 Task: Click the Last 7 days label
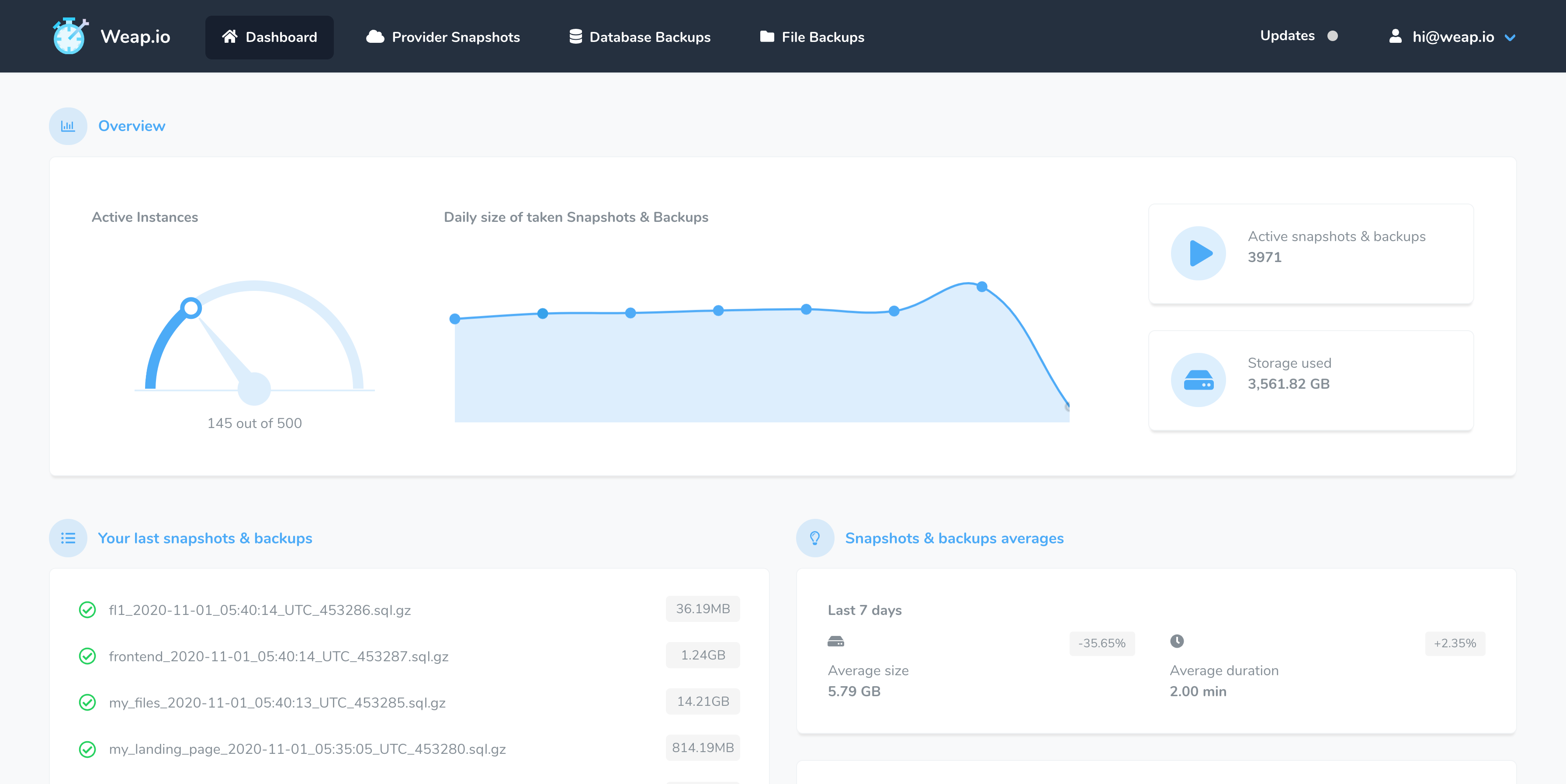864,610
